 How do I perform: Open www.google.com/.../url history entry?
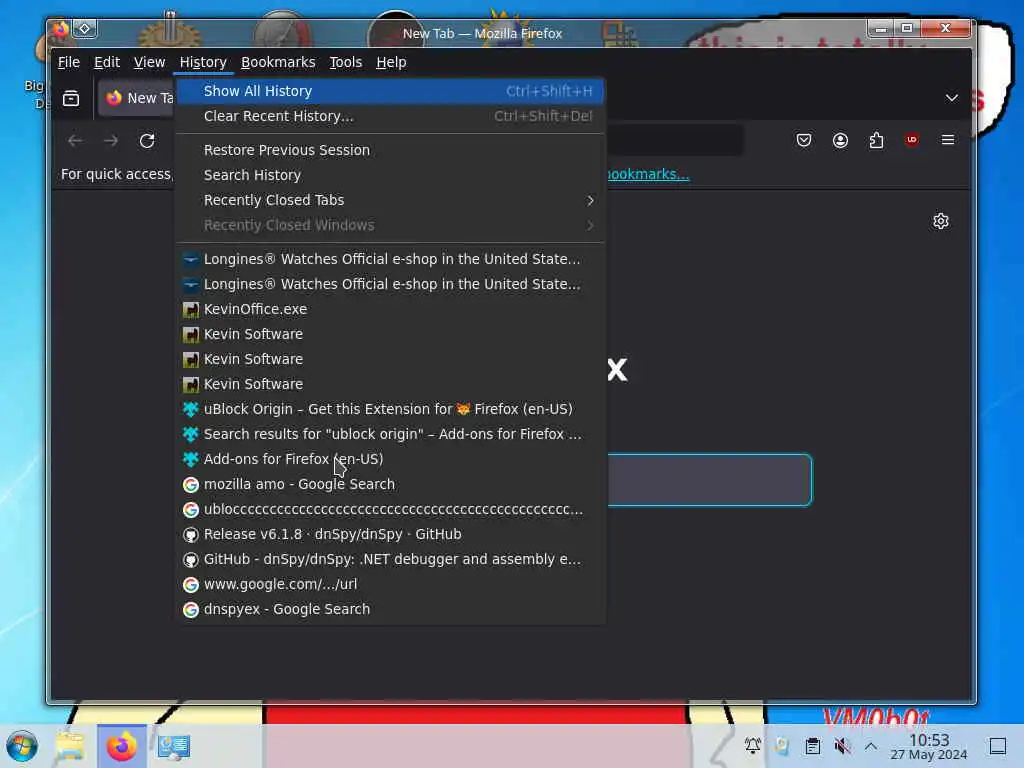point(391,584)
